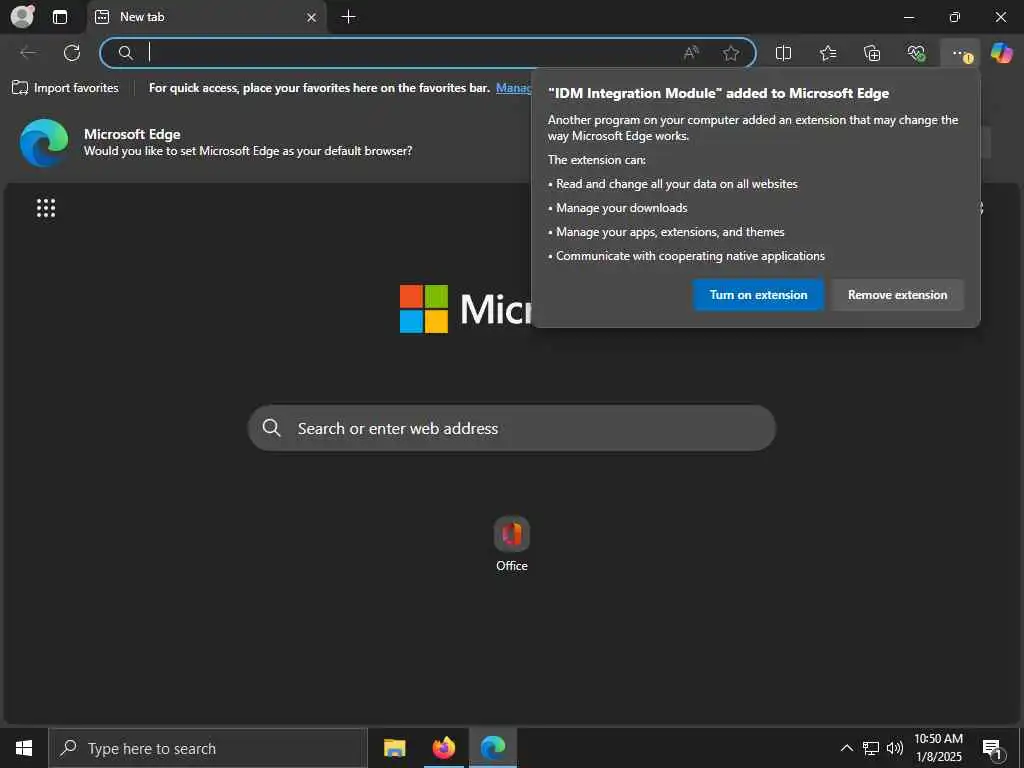Open File Explorer from taskbar
1024x768 pixels.
394,748
